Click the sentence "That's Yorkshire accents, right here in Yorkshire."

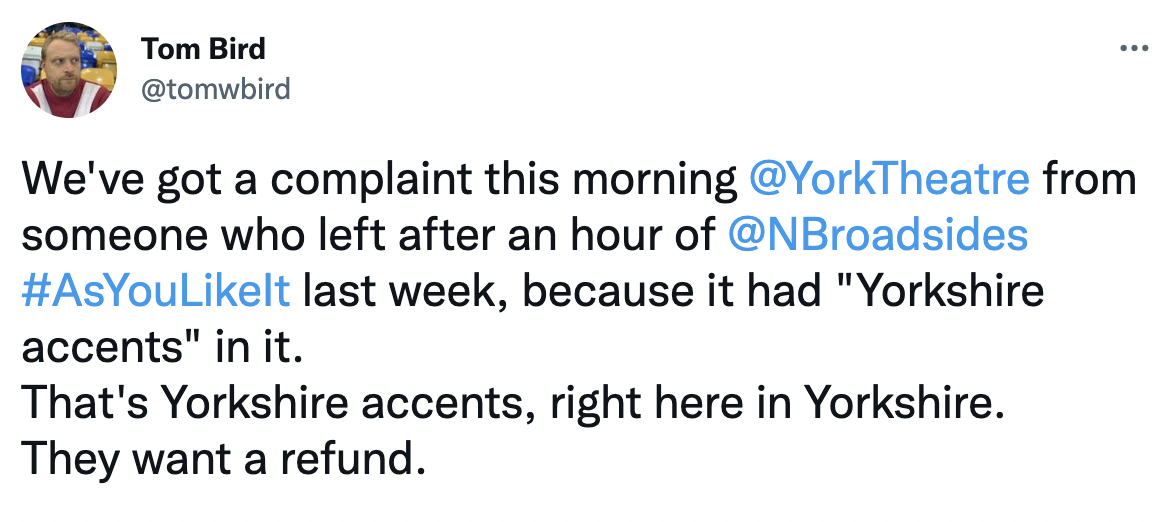(513, 405)
